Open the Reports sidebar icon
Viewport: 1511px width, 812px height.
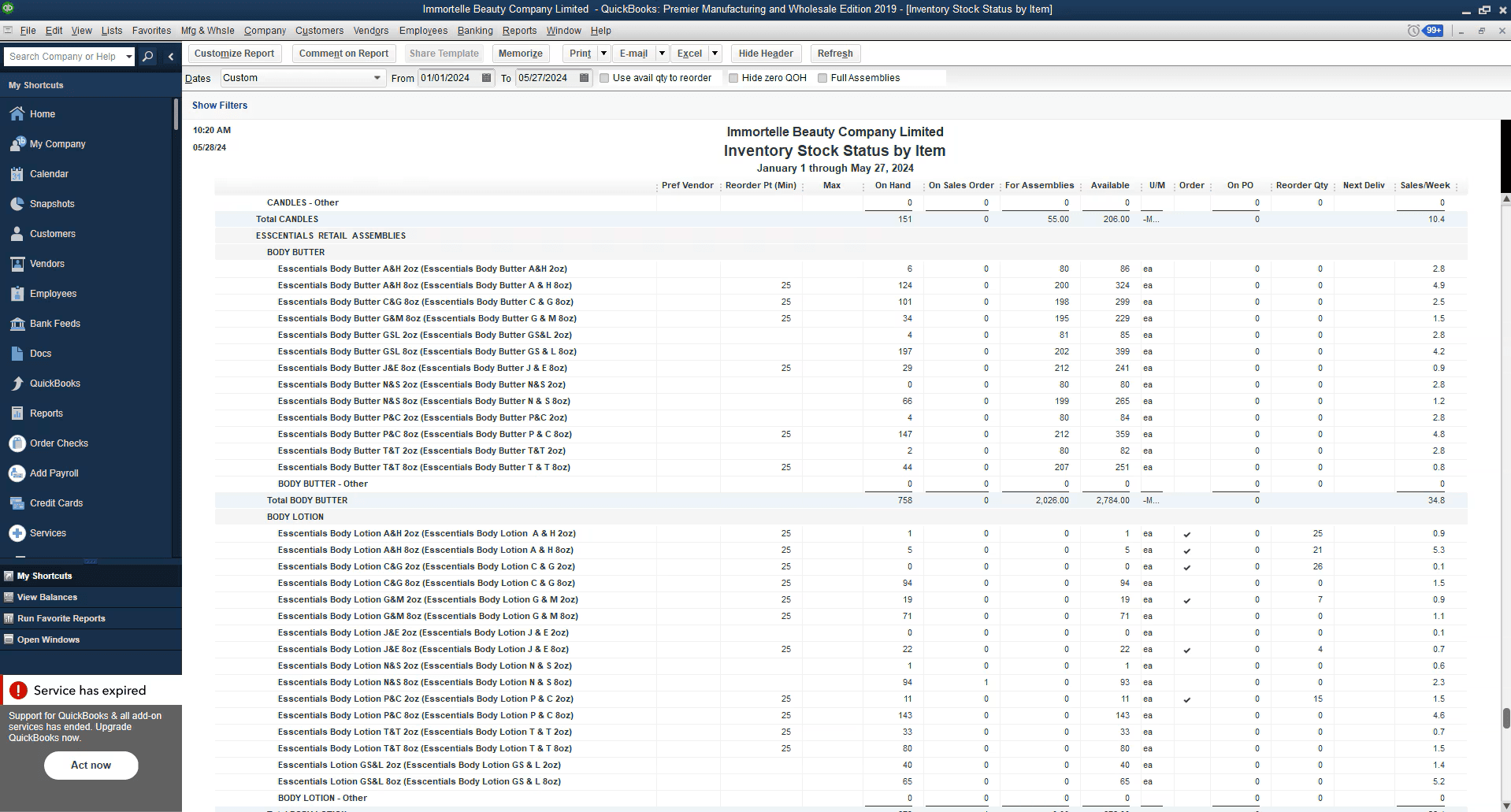[x=17, y=413]
